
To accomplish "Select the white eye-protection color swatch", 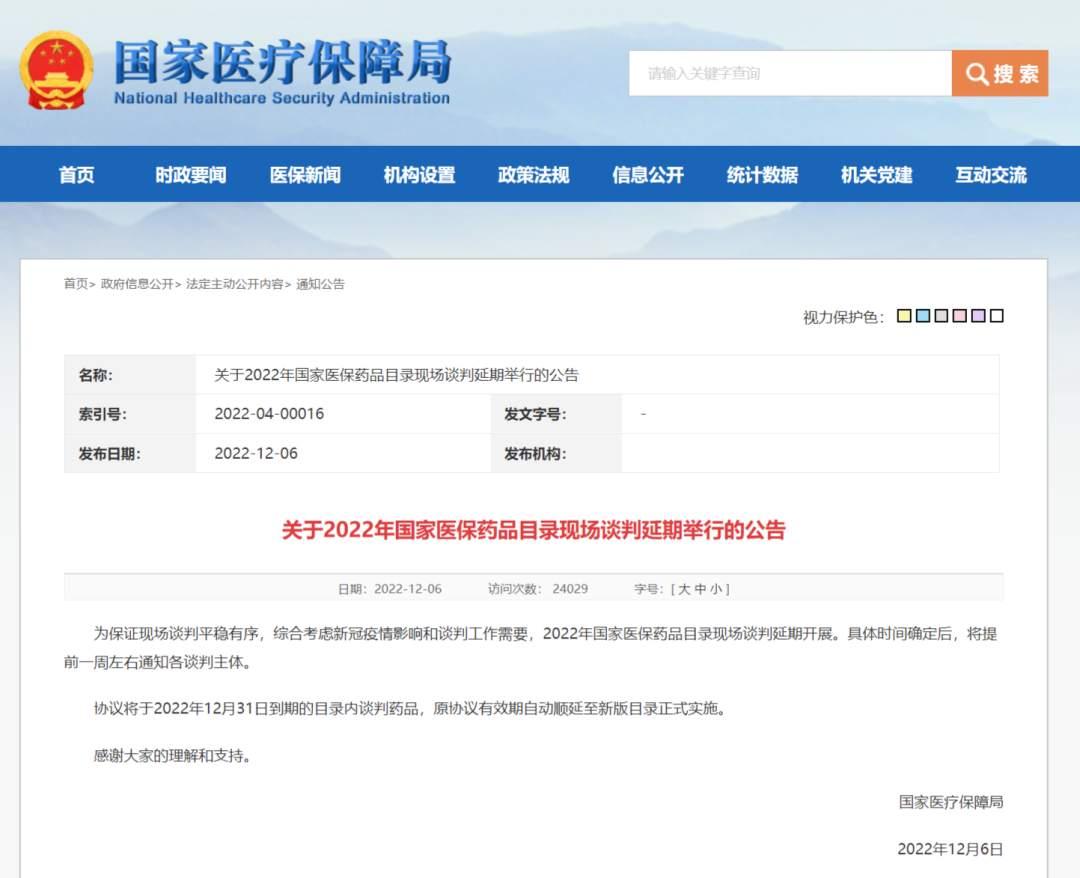I will coord(996,316).
